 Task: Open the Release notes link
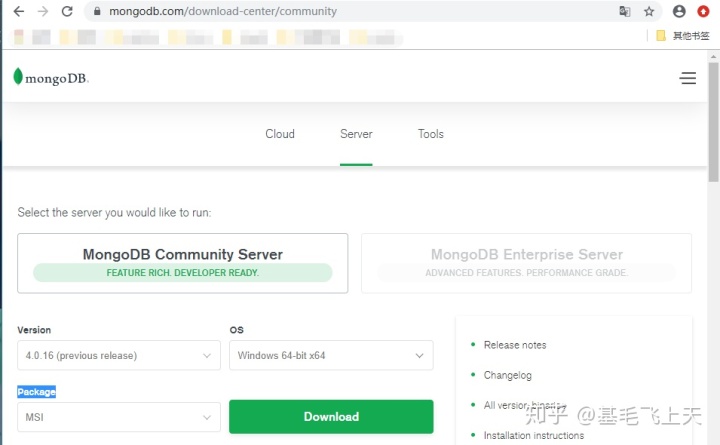click(x=515, y=345)
